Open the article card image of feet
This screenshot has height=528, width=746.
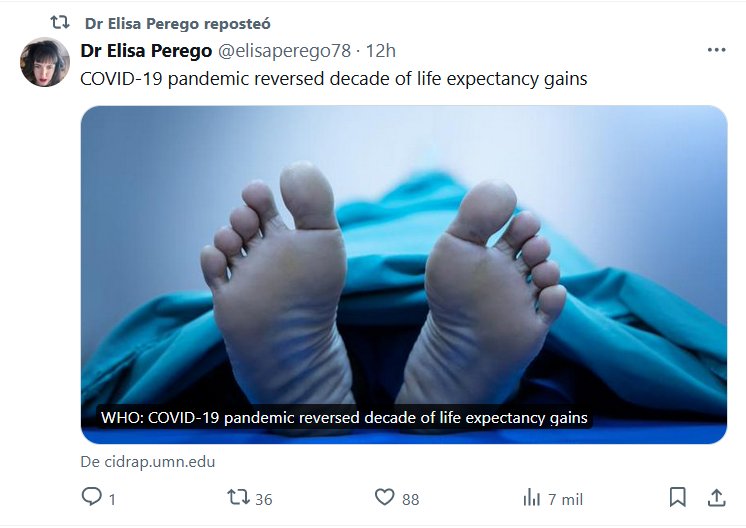click(404, 274)
